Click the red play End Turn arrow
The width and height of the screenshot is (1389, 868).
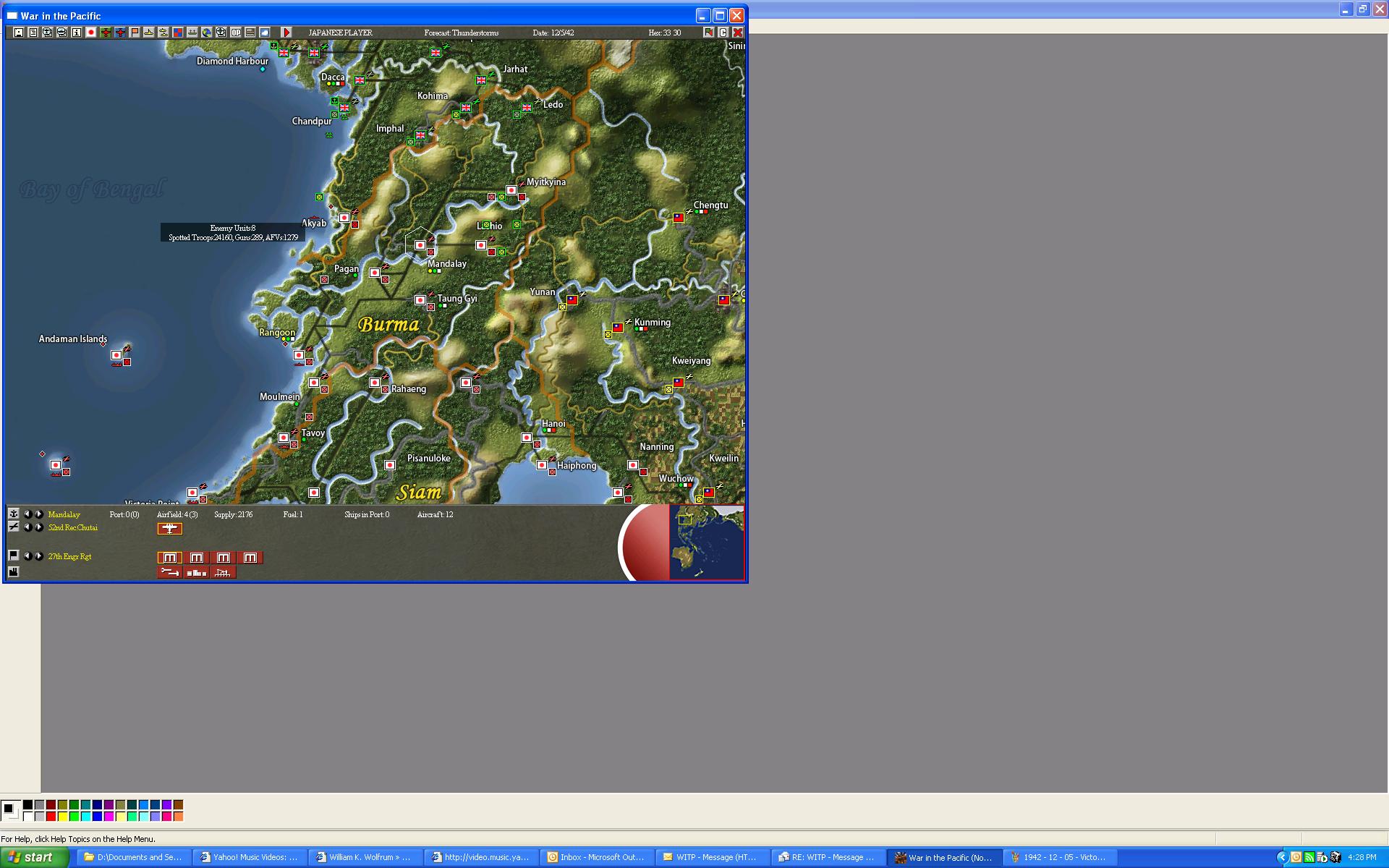(286, 33)
